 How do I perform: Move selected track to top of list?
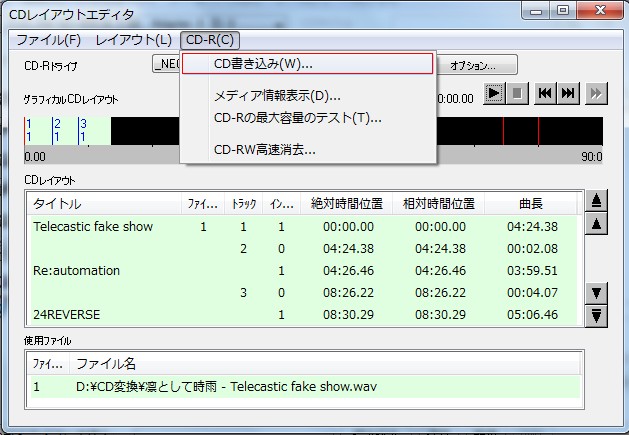tap(596, 201)
